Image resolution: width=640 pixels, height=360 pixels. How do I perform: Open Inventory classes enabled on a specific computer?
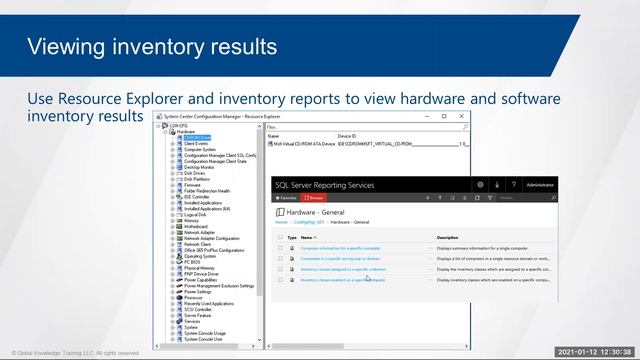(343, 280)
